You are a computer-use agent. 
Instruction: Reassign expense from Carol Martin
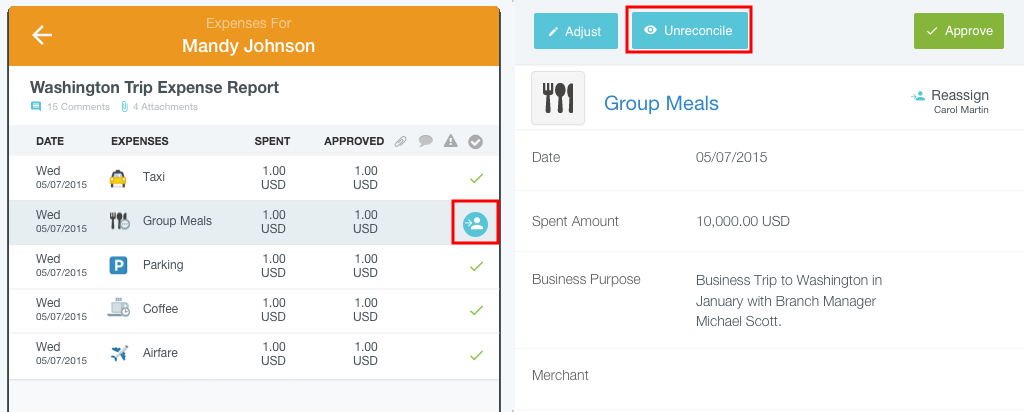(950, 102)
